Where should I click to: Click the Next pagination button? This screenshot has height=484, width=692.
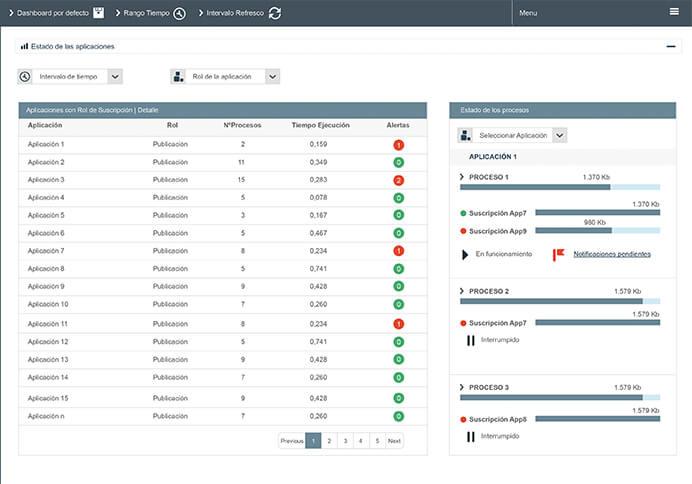pos(394,440)
